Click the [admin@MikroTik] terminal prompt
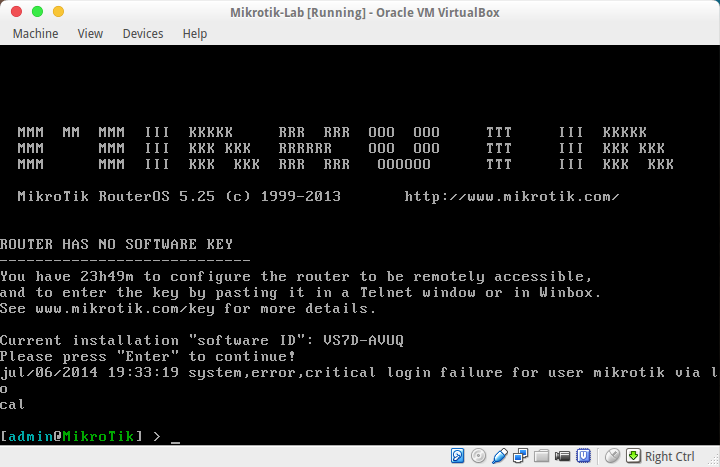 72,436
